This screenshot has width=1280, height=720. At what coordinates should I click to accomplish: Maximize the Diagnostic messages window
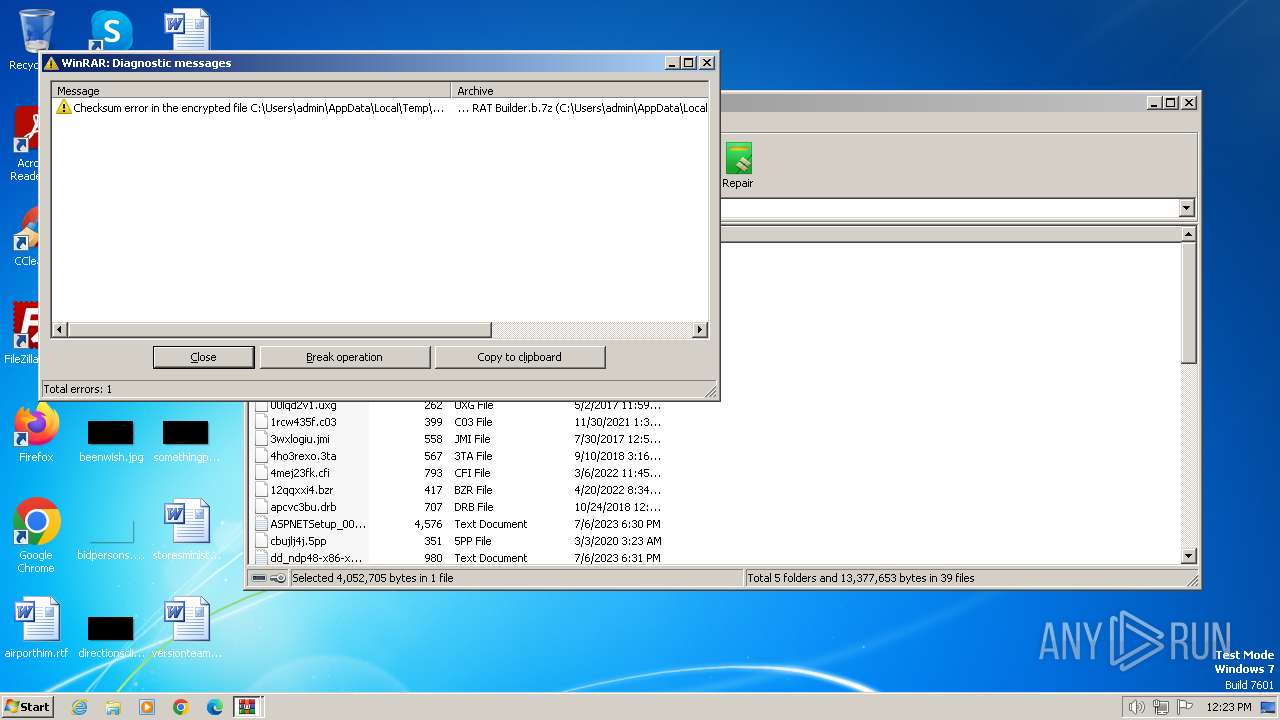point(688,63)
